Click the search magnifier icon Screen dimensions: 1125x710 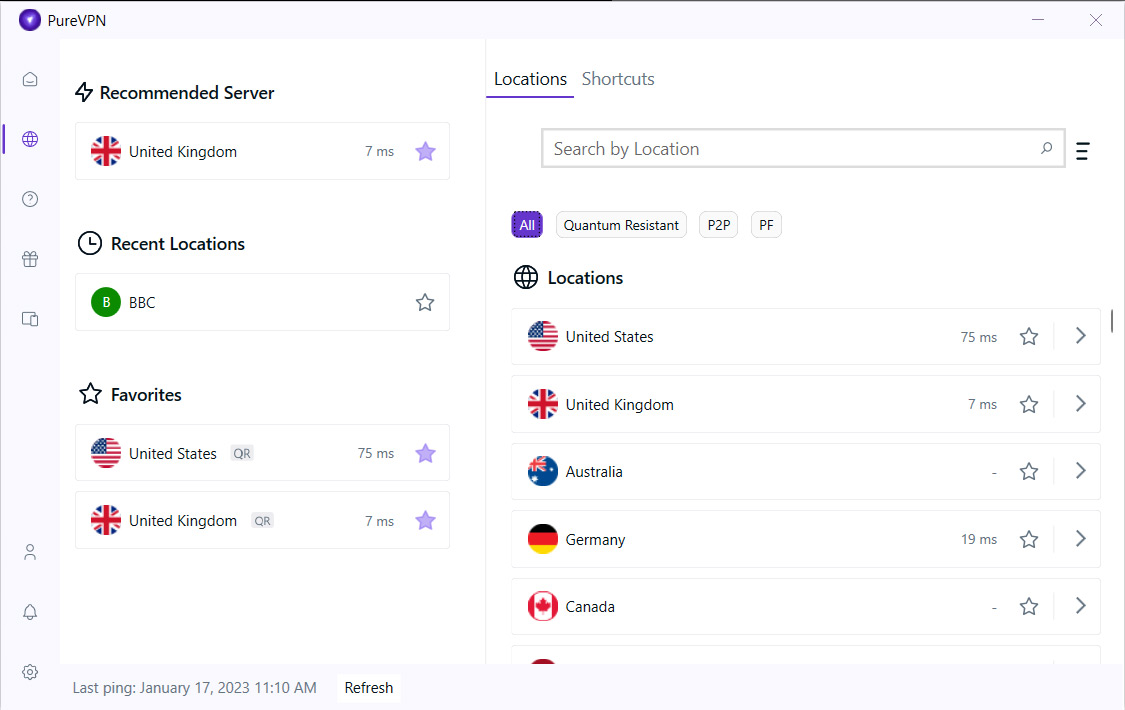1046,148
